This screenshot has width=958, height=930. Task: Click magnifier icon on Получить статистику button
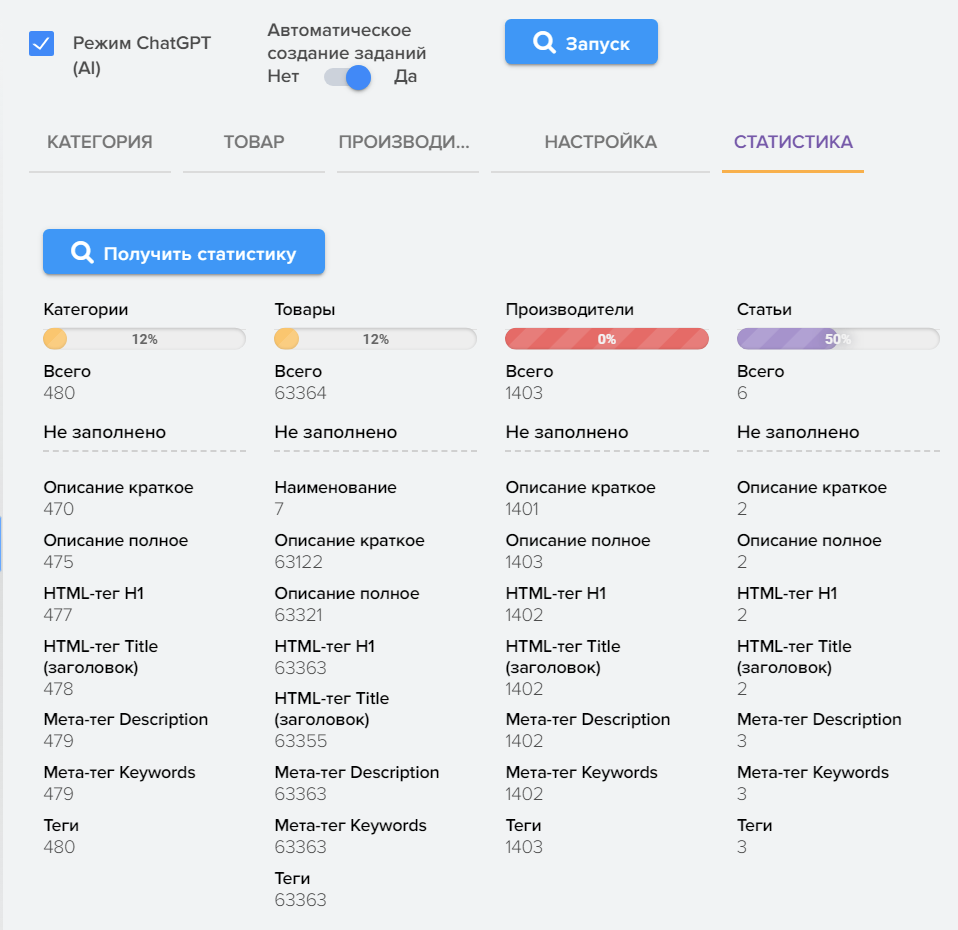tap(82, 253)
